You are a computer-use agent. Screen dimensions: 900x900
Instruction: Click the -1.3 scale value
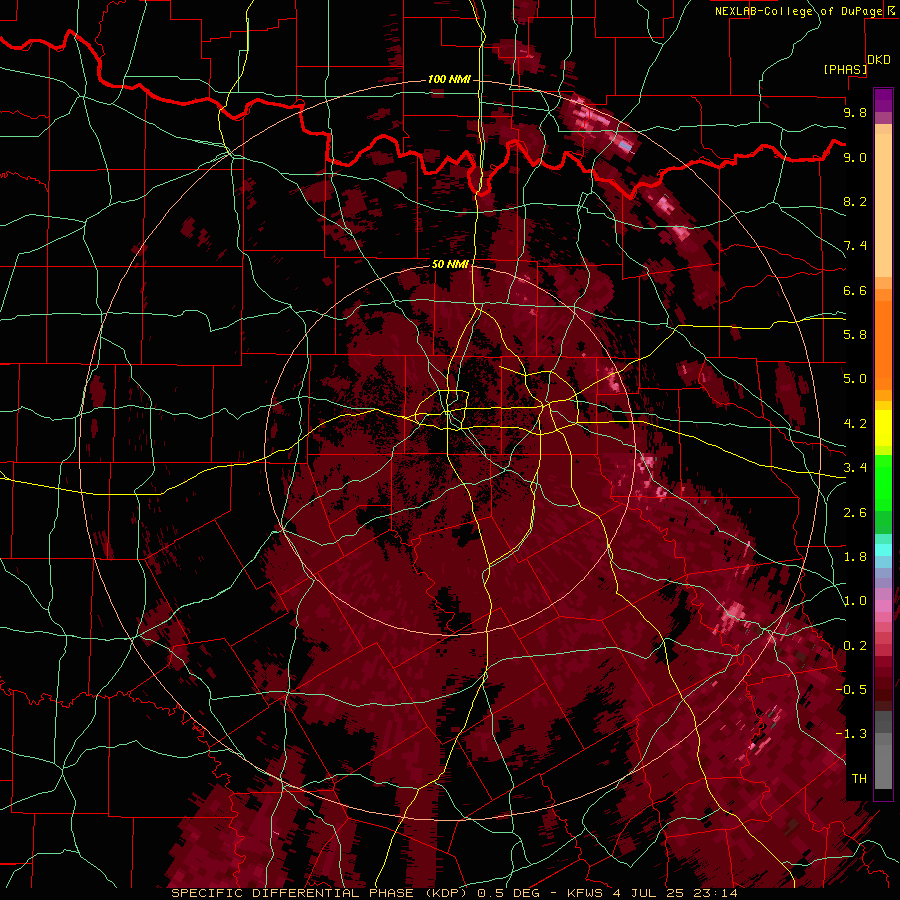tap(851, 734)
